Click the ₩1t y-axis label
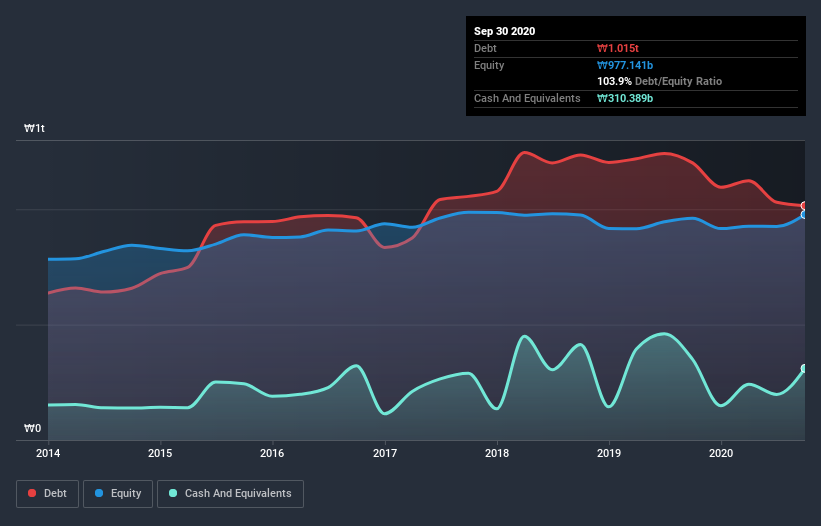Viewport: 821px width, 526px height. click(x=35, y=129)
